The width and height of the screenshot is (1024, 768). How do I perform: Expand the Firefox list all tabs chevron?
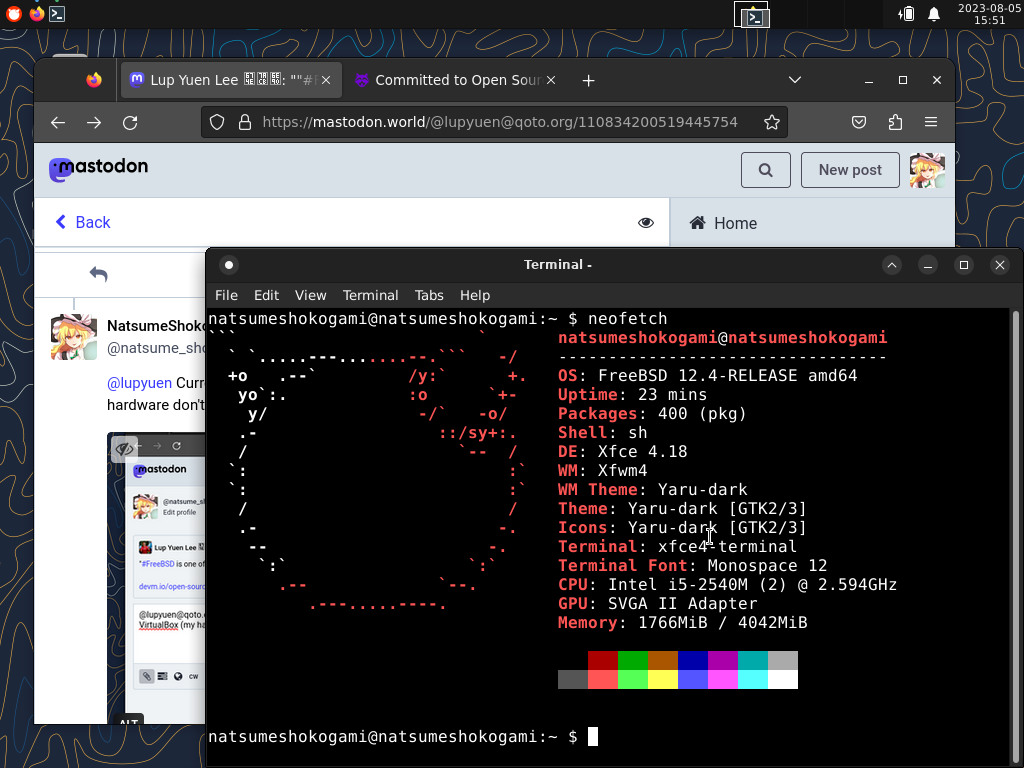pos(795,80)
